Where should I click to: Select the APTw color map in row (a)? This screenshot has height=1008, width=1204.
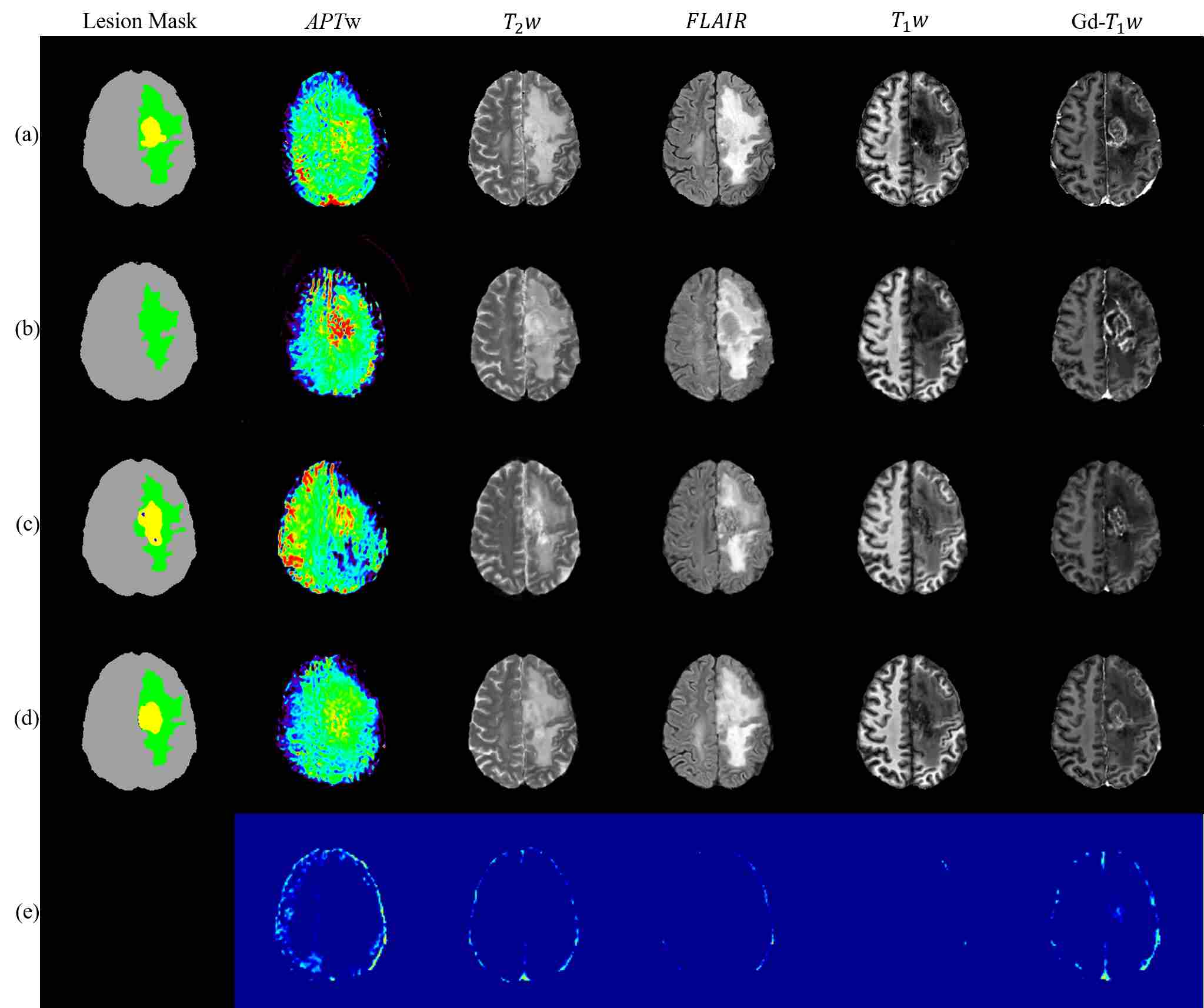coord(333,139)
